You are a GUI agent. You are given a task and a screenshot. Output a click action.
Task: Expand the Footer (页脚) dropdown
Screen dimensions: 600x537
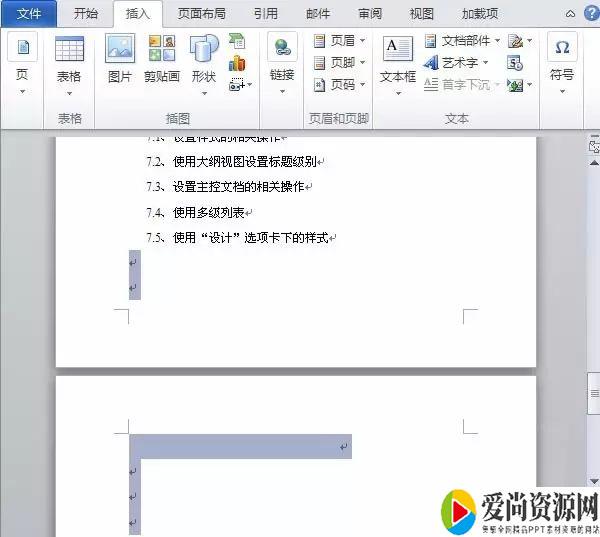click(340, 63)
